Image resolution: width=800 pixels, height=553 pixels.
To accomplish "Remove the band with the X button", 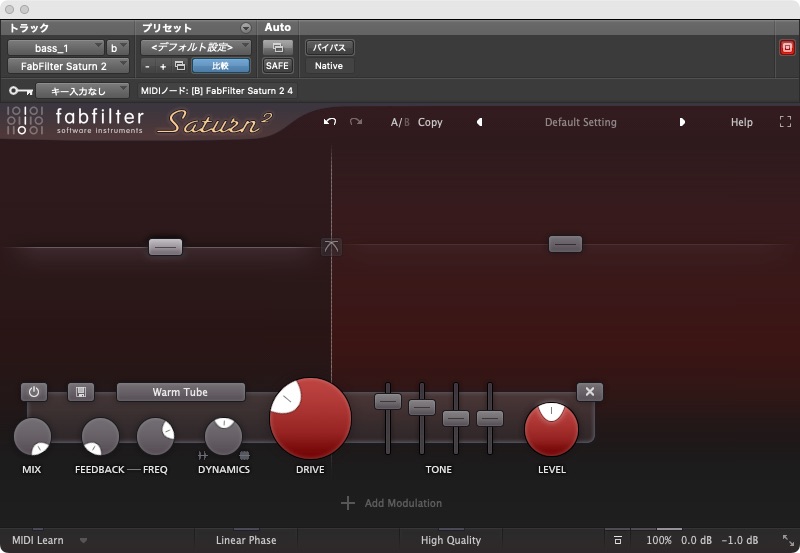I will coord(590,392).
